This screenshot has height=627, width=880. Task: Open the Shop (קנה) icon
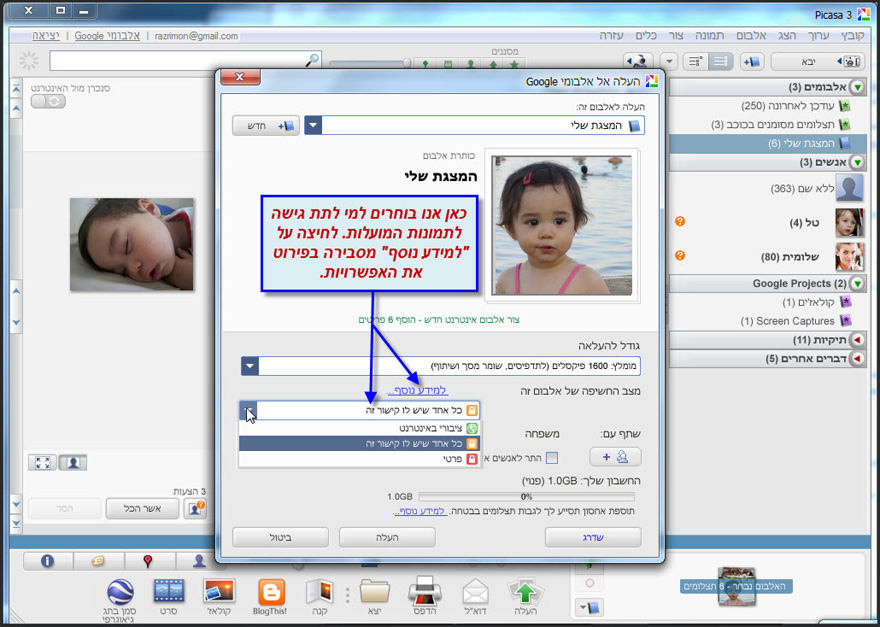tap(320, 592)
